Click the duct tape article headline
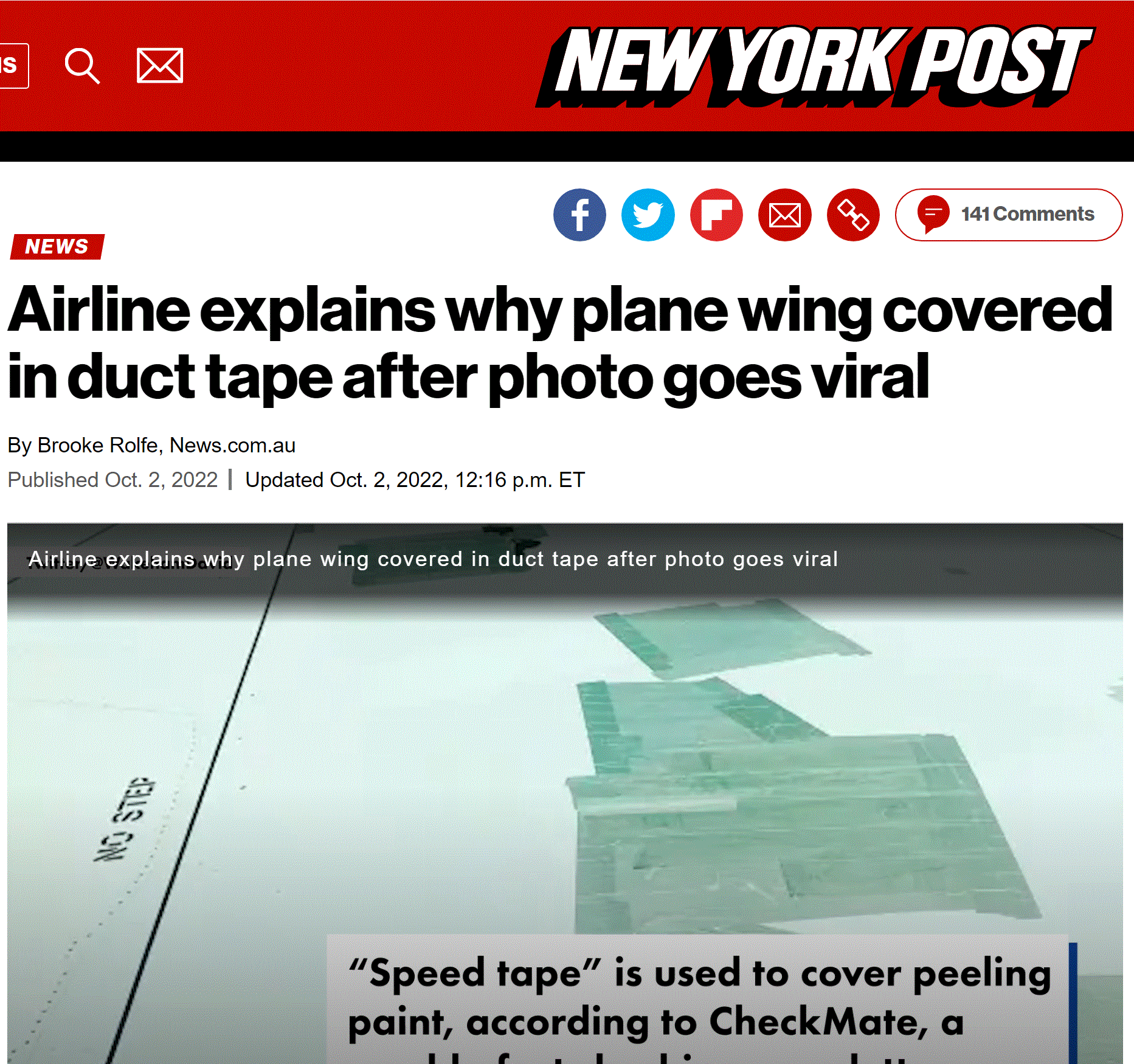 click(x=559, y=344)
